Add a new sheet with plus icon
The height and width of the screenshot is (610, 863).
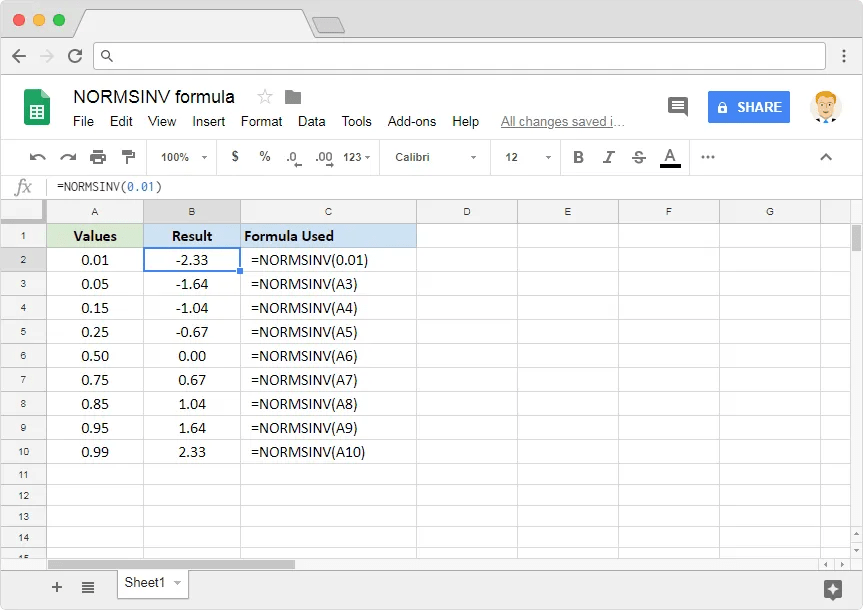tap(57, 587)
